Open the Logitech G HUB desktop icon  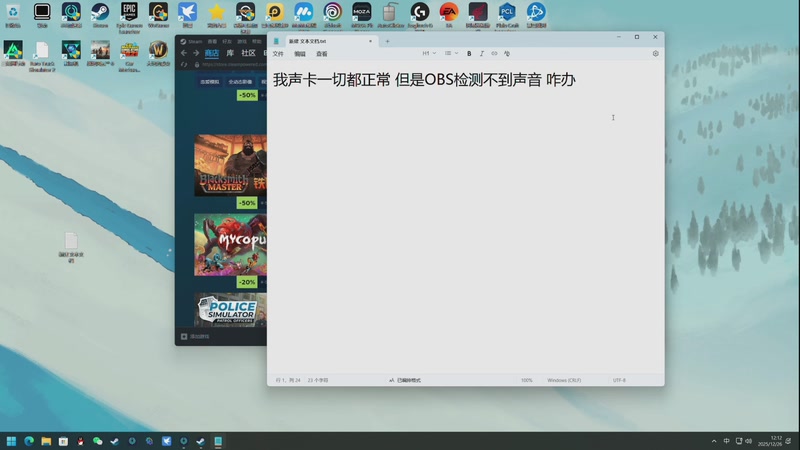420,15
